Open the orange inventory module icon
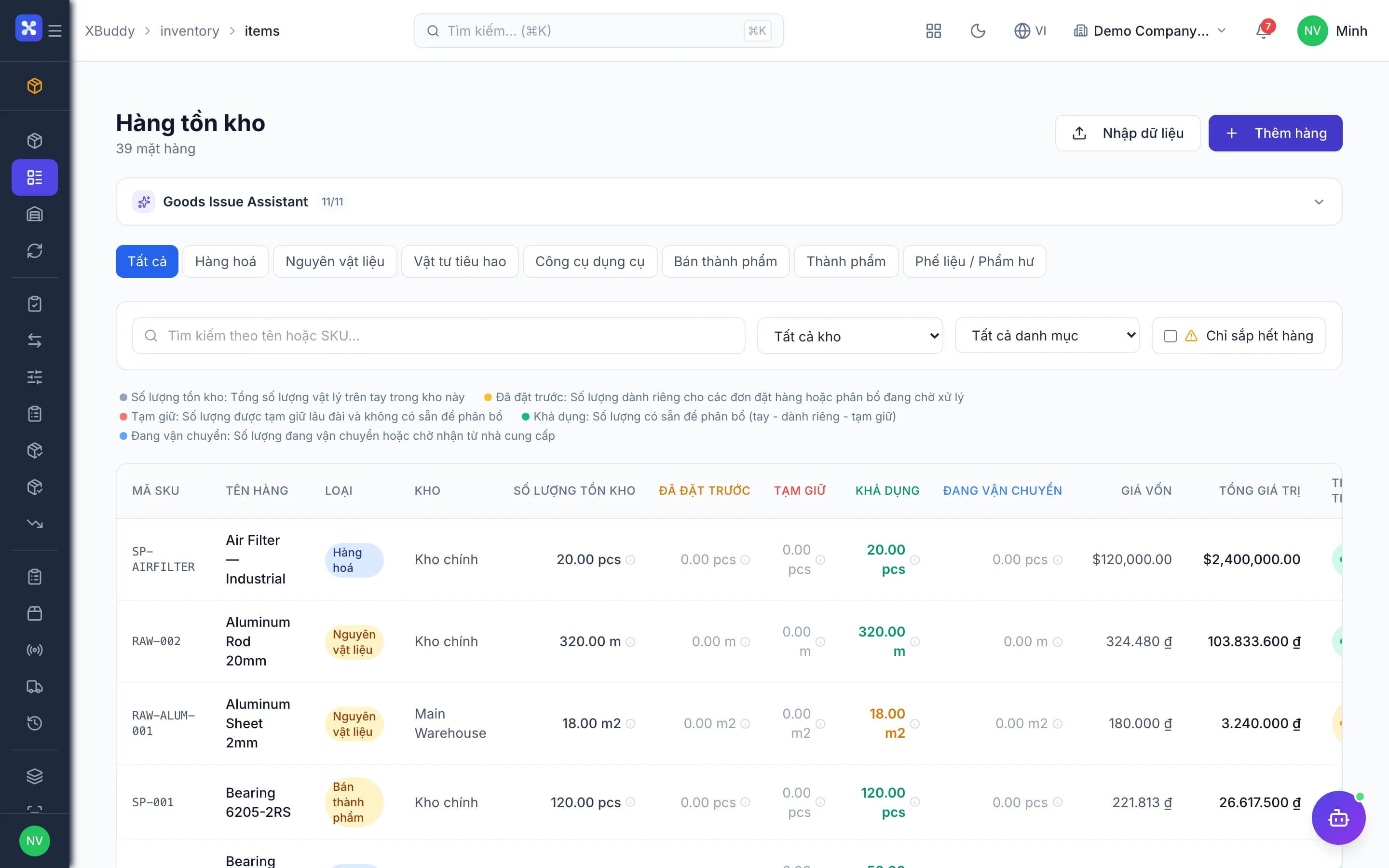 click(34, 85)
